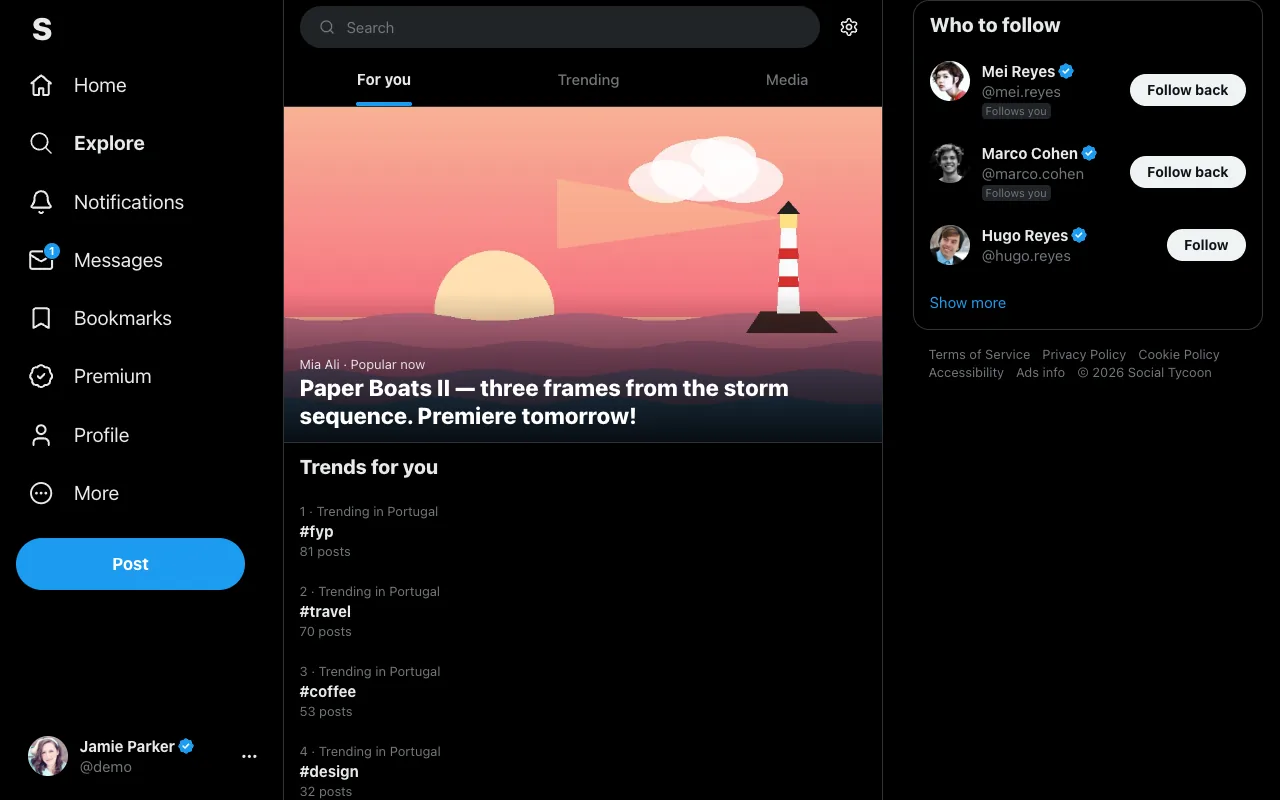The width and height of the screenshot is (1280, 800).
Task: Click Show more in Who to follow
Action: pos(968,303)
